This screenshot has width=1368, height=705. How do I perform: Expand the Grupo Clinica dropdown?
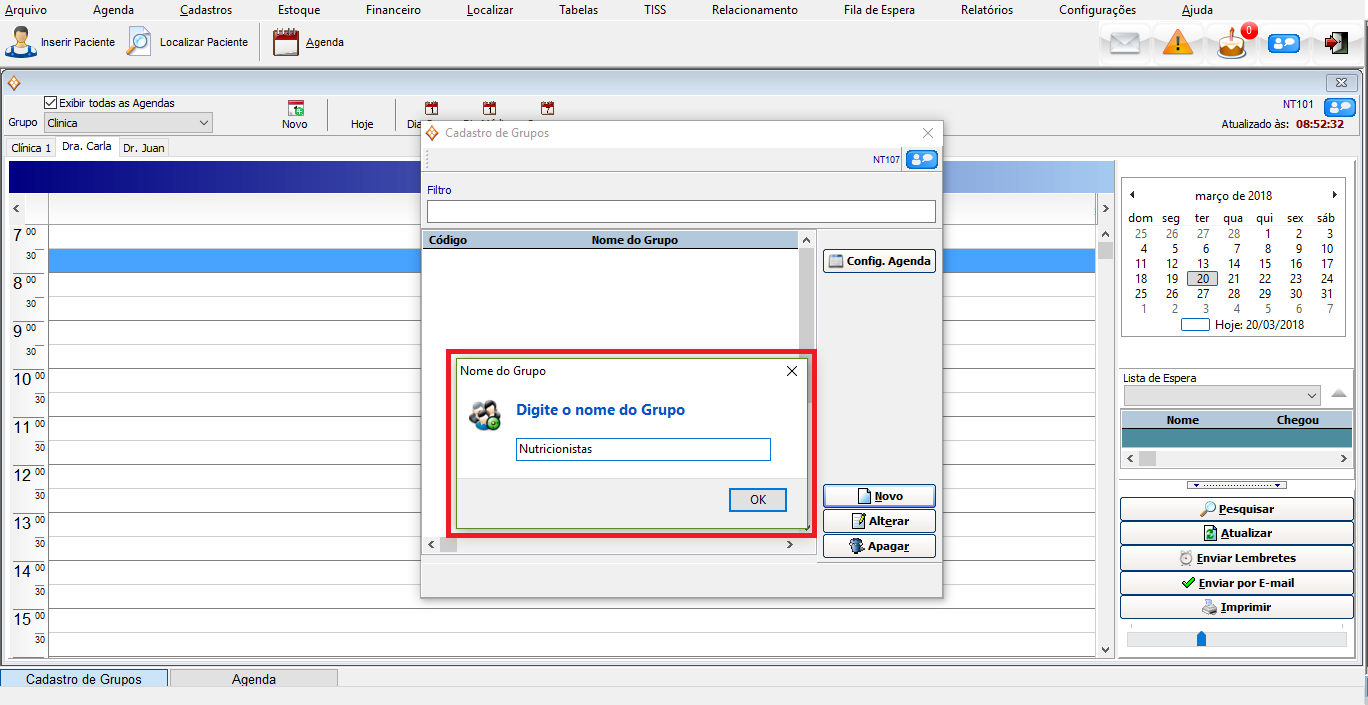(x=204, y=123)
